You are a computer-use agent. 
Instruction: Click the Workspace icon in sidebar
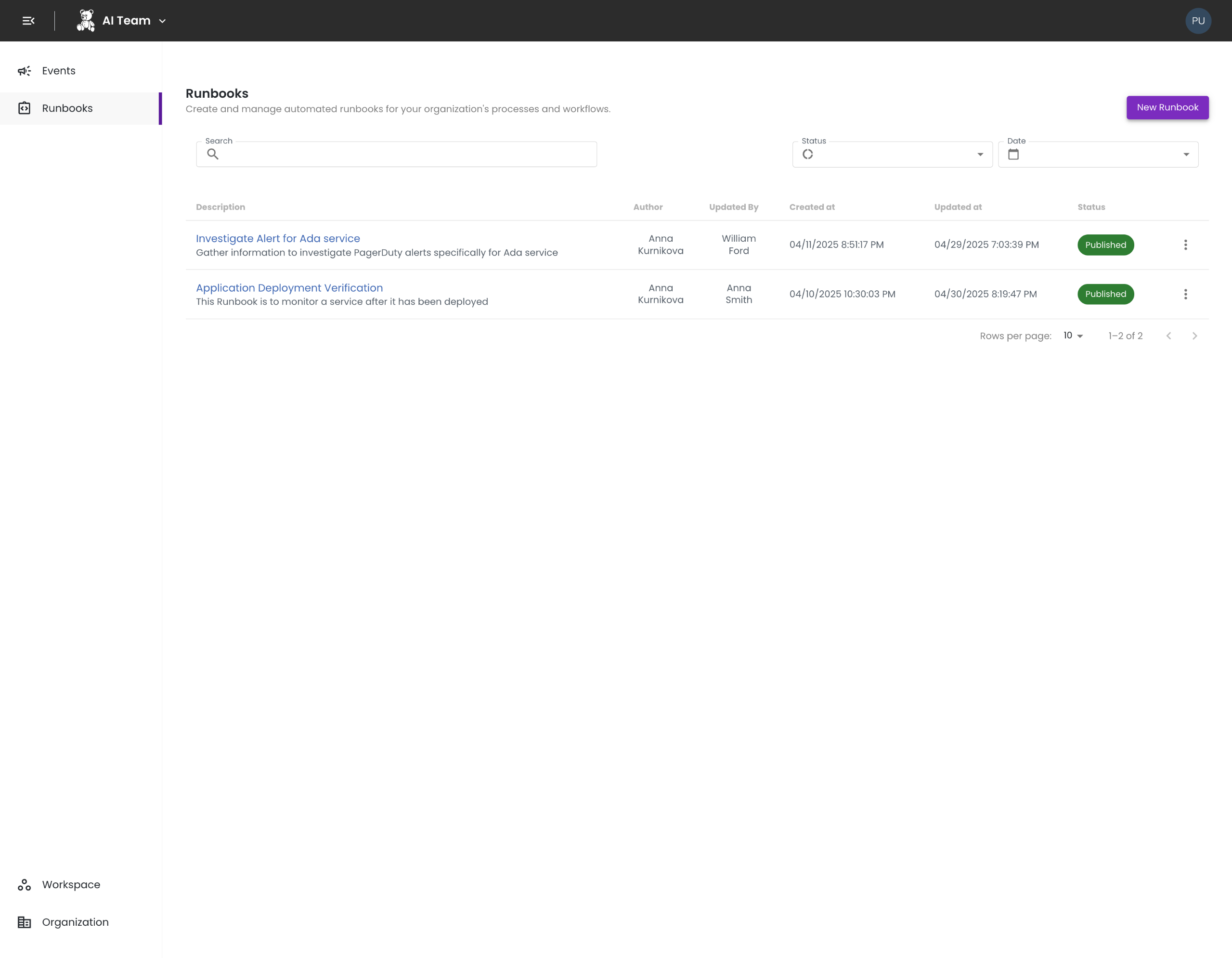tap(24, 885)
